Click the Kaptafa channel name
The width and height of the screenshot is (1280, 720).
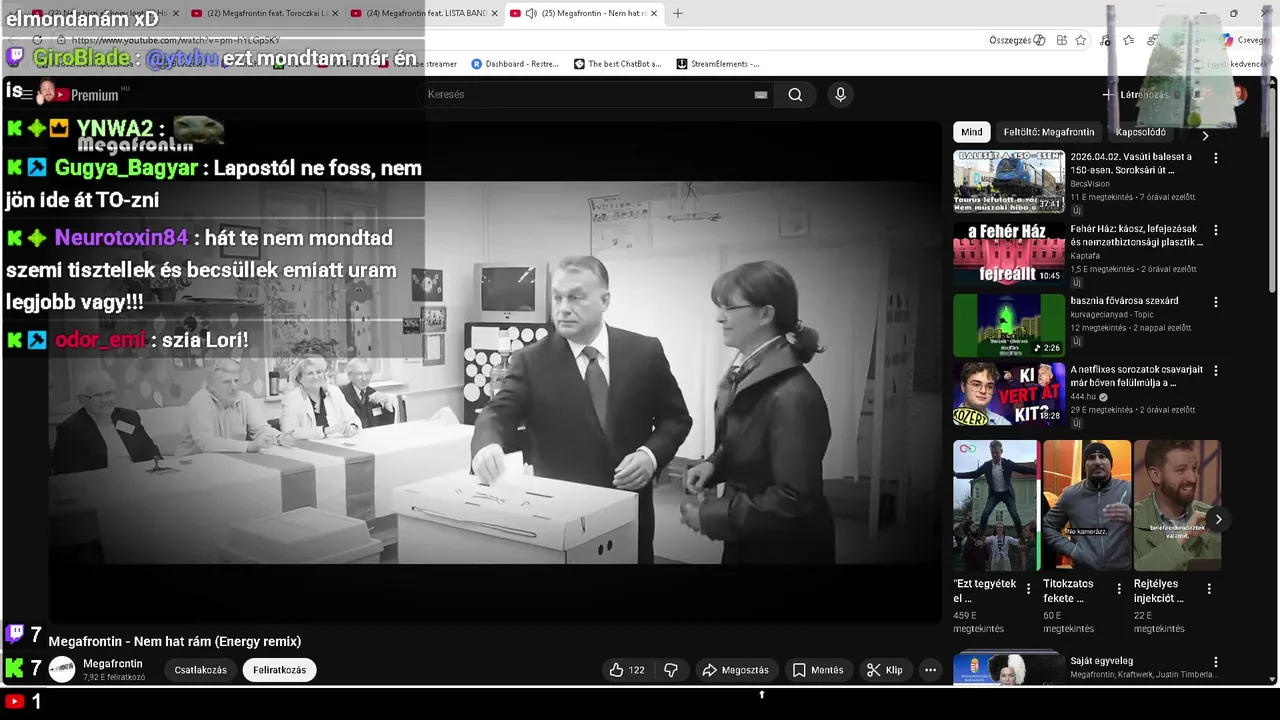[1085, 256]
